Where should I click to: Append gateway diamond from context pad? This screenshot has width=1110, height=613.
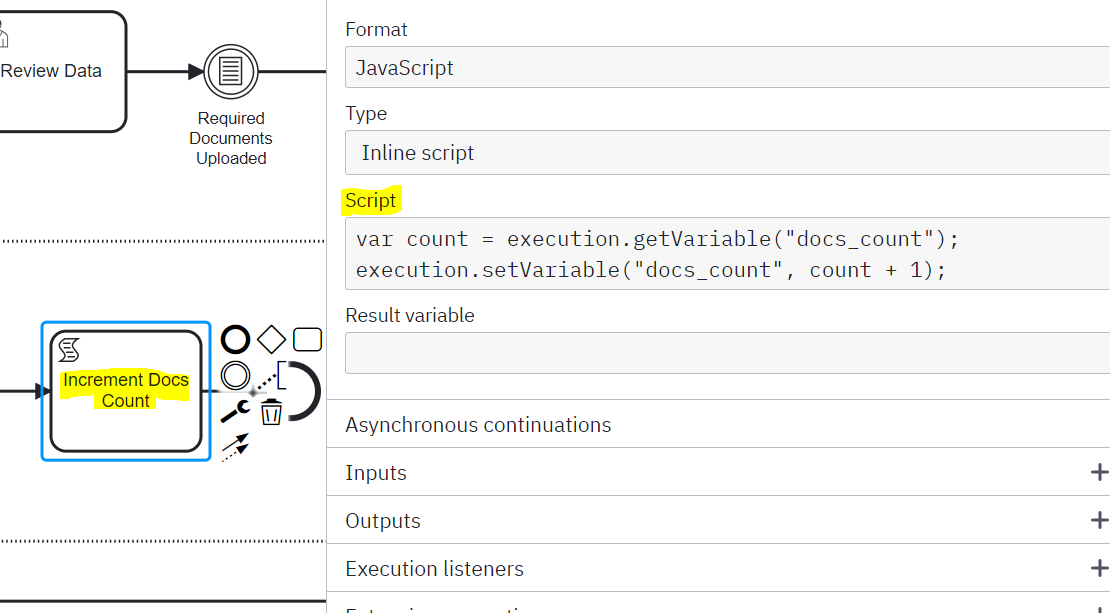(271, 340)
